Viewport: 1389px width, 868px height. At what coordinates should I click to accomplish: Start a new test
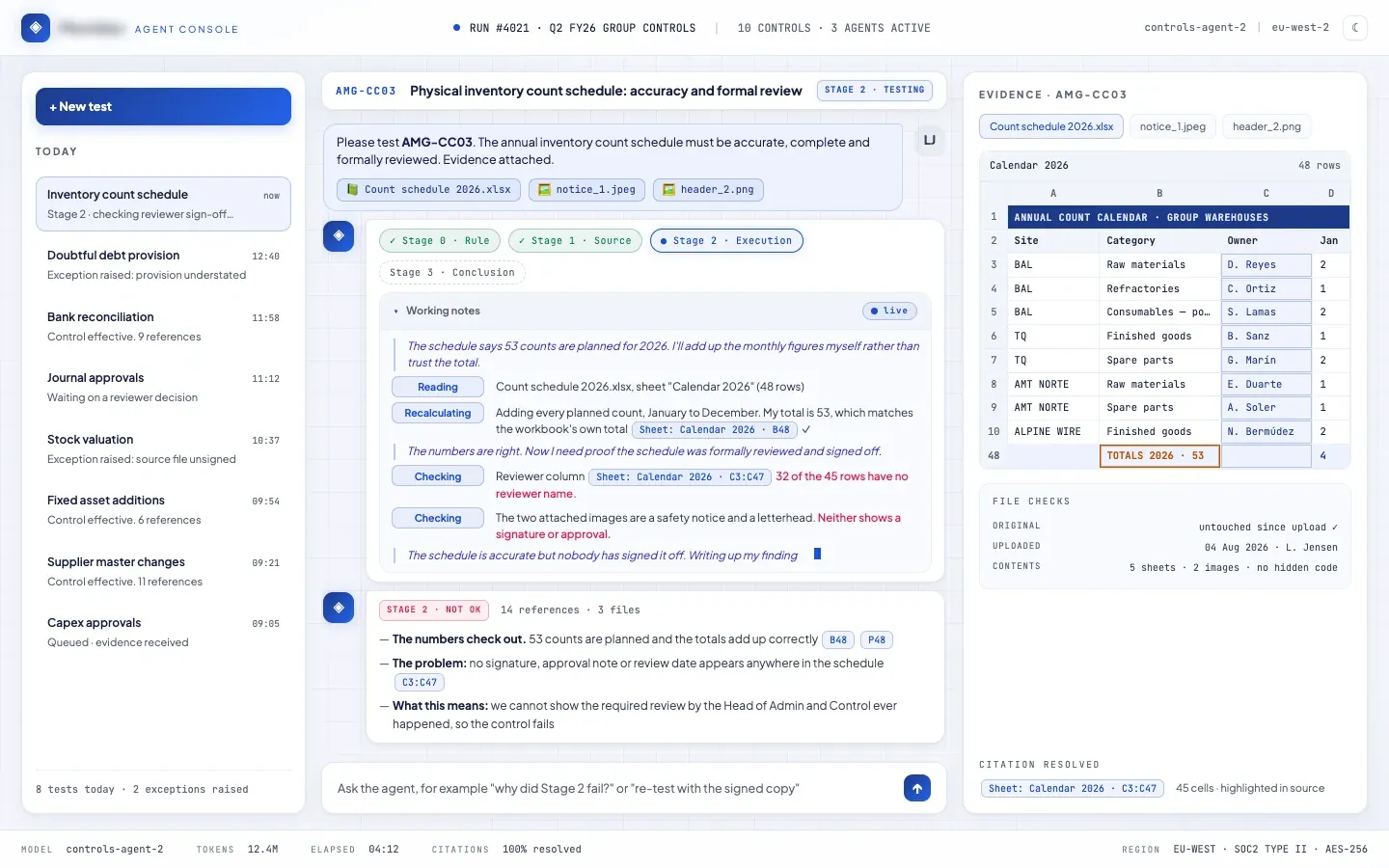point(163,106)
